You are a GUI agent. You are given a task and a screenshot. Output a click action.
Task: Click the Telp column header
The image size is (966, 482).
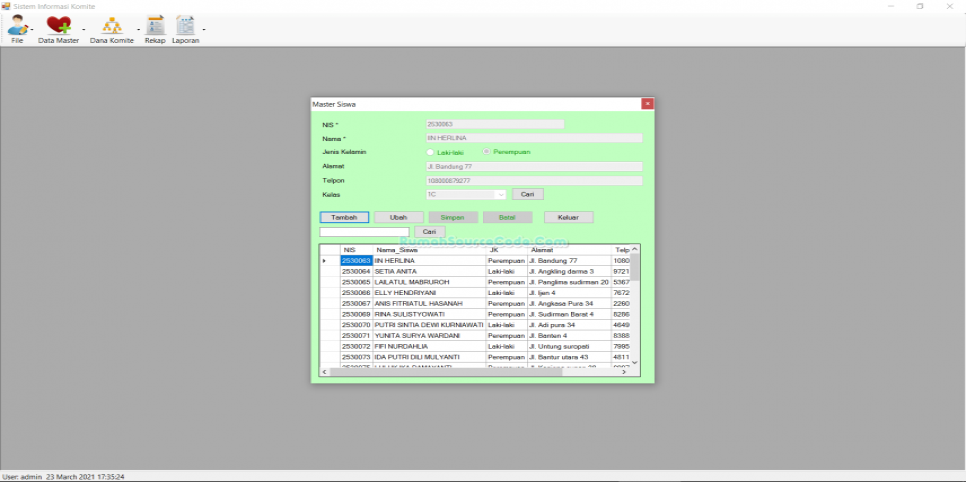[620, 250]
